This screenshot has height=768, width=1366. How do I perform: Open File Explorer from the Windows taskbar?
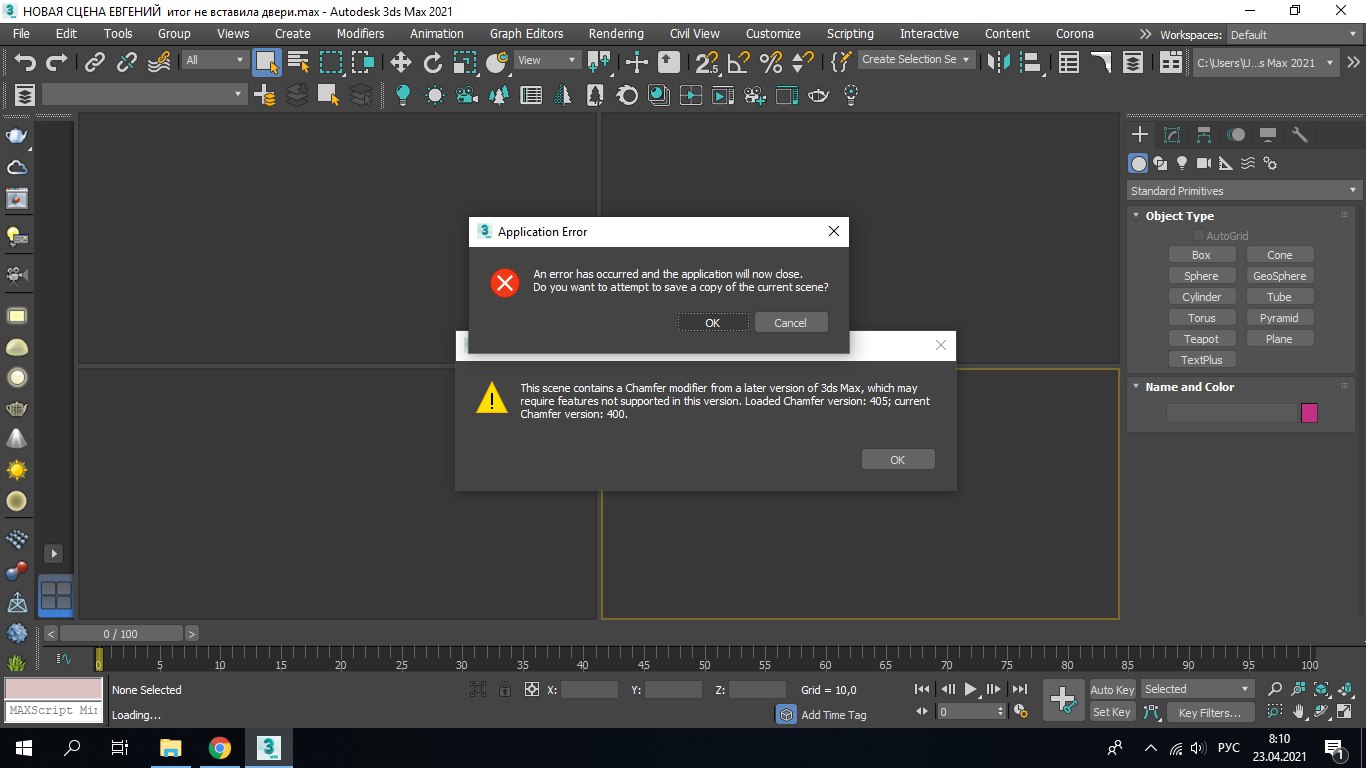click(171, 748)
